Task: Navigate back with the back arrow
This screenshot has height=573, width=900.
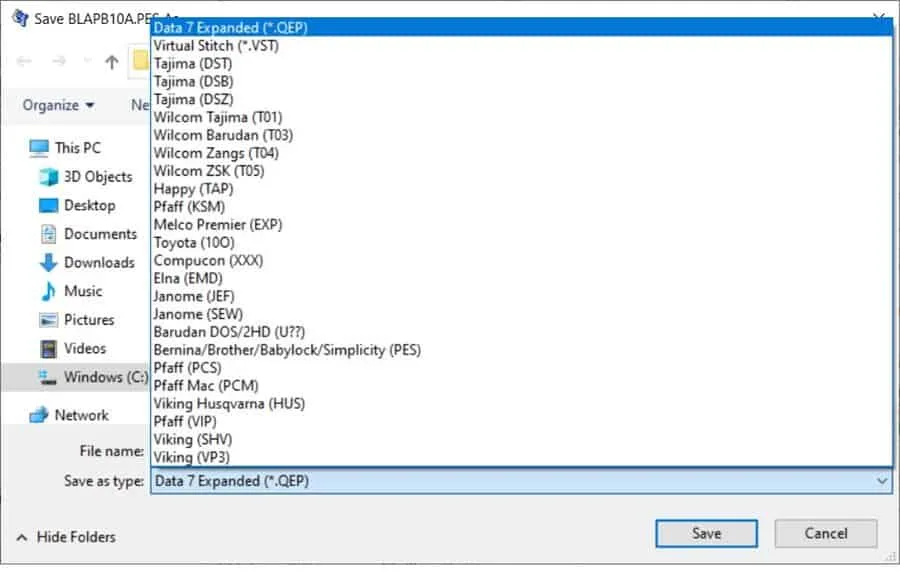Action: 24,61
